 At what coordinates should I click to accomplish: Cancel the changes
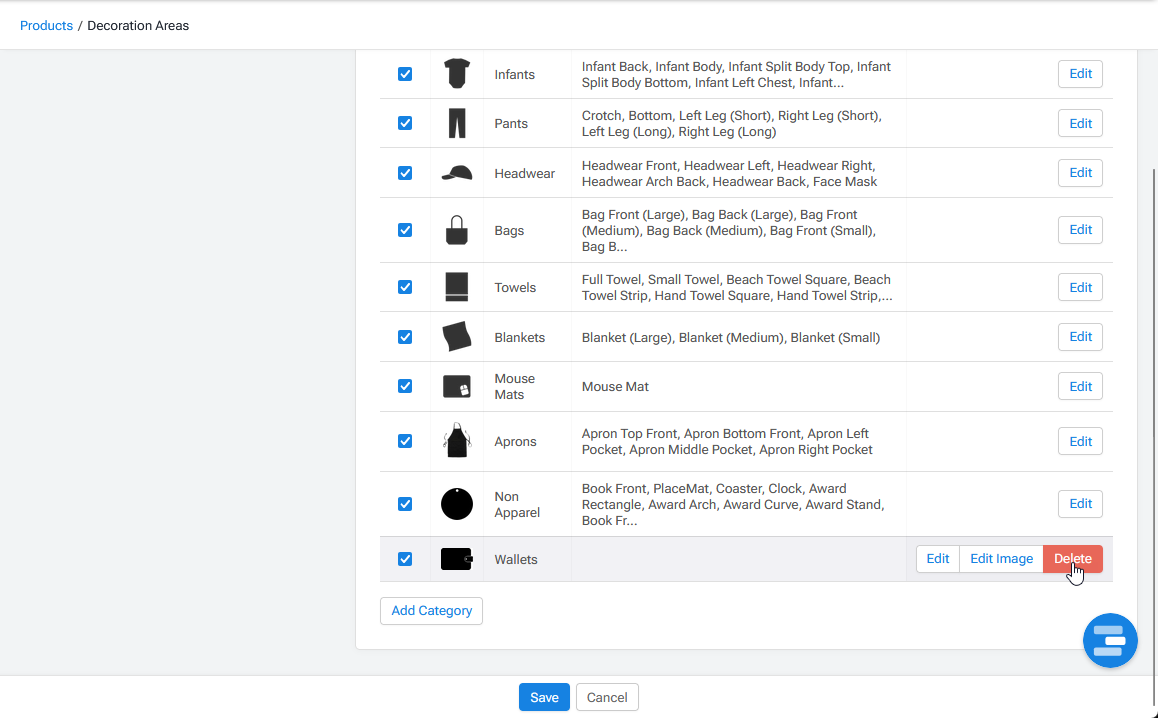[x=607, y=697]
